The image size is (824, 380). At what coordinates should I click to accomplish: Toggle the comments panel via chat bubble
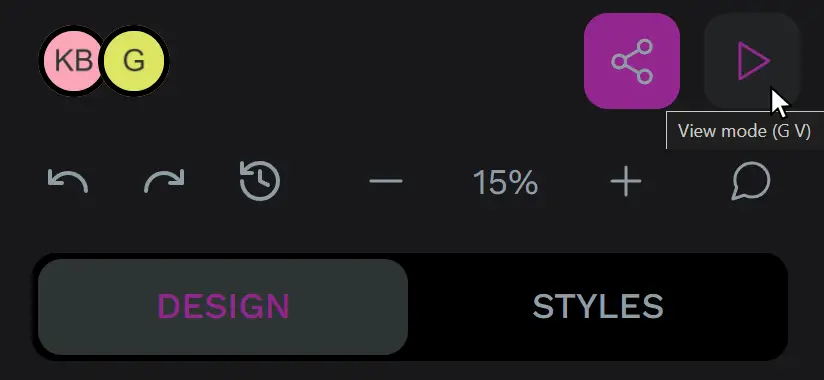pos(751,181)
